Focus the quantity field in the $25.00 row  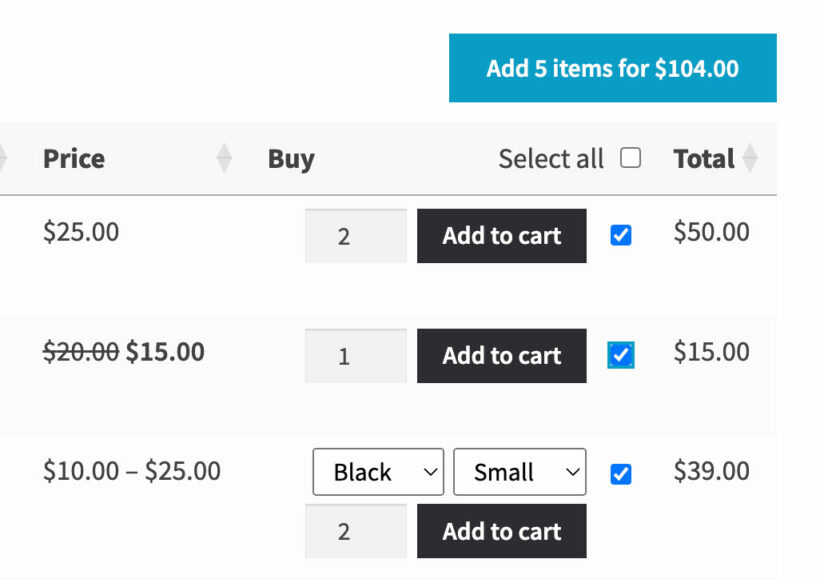coord(355,236)
